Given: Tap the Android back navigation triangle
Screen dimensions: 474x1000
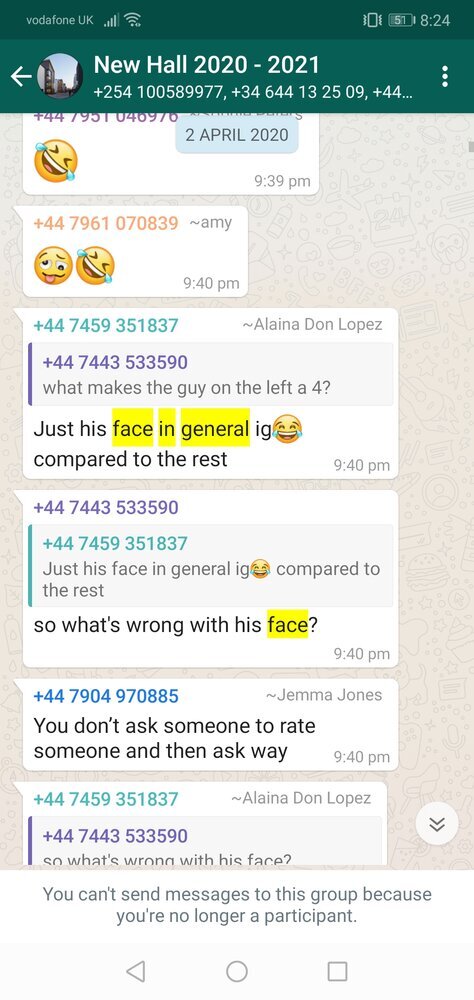Looking at the screenshot, I should [136, 971].
